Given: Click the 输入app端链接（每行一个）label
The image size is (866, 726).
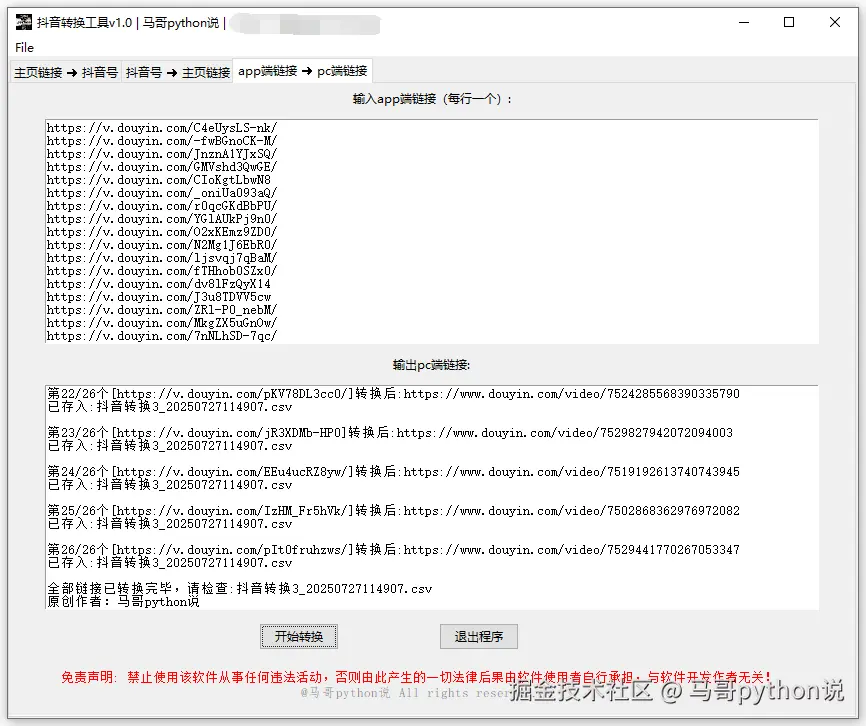Looking at the screenshot, I should (432, 99).
